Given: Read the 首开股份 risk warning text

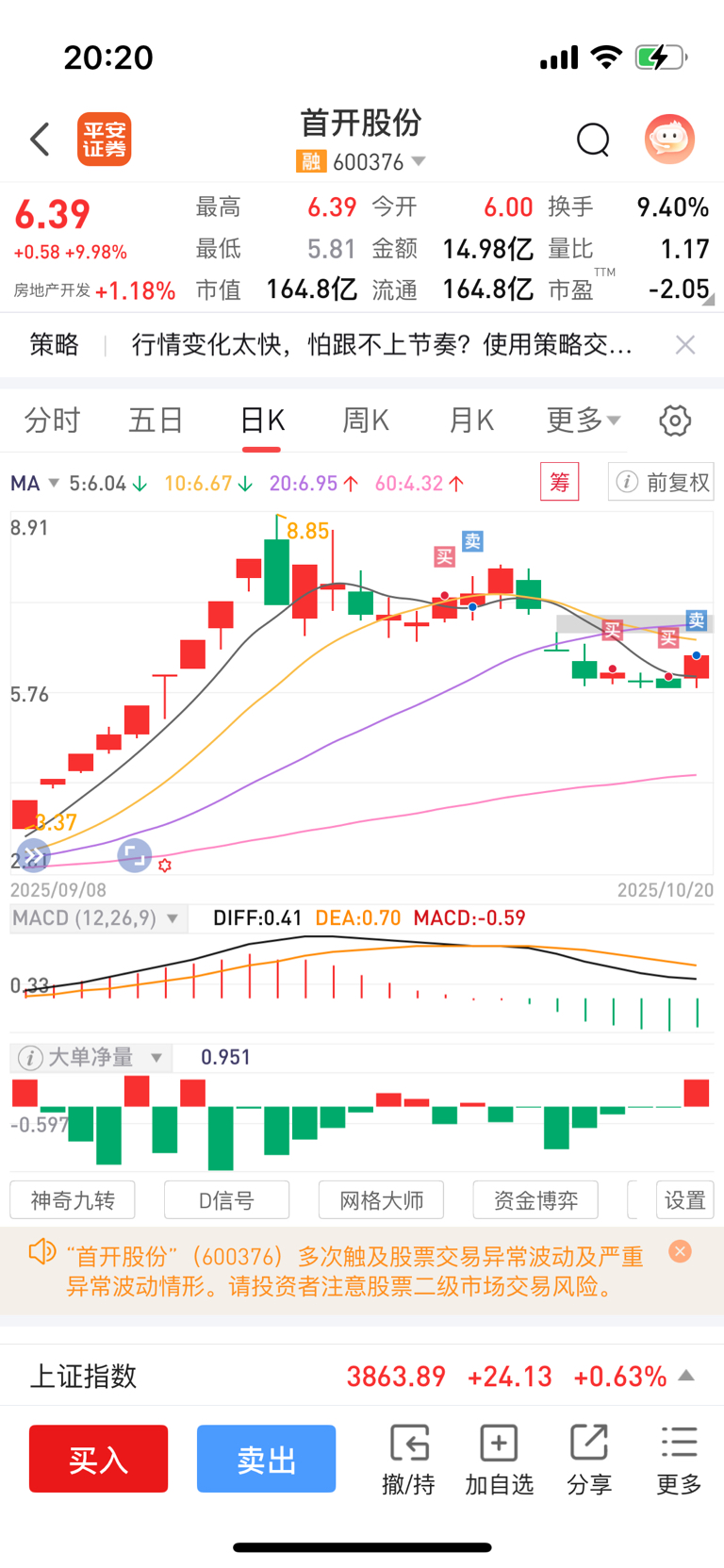Looking at the screenshot, I should coord(355,1271).
